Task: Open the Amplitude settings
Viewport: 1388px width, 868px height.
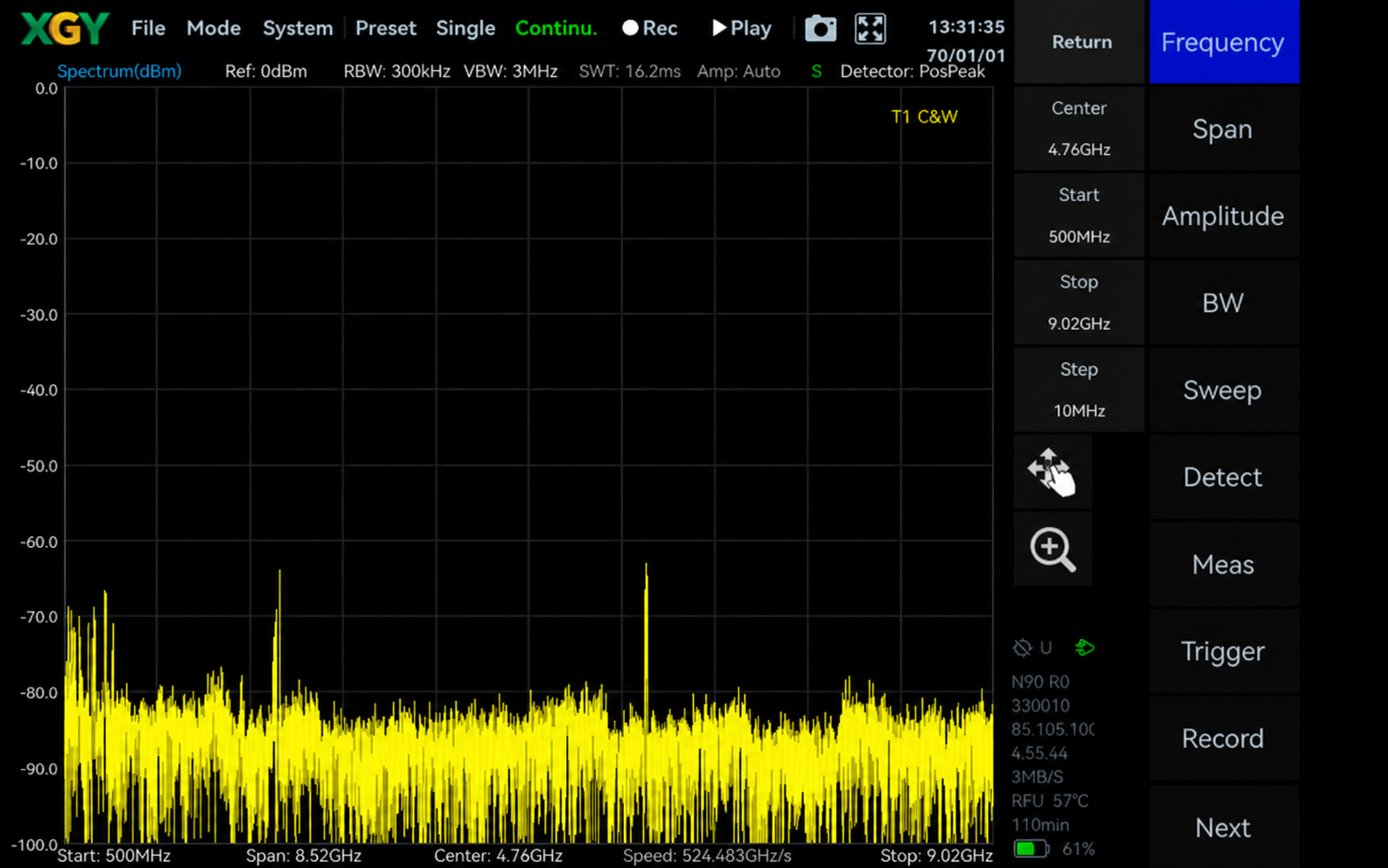Action: coord(1223,216)
